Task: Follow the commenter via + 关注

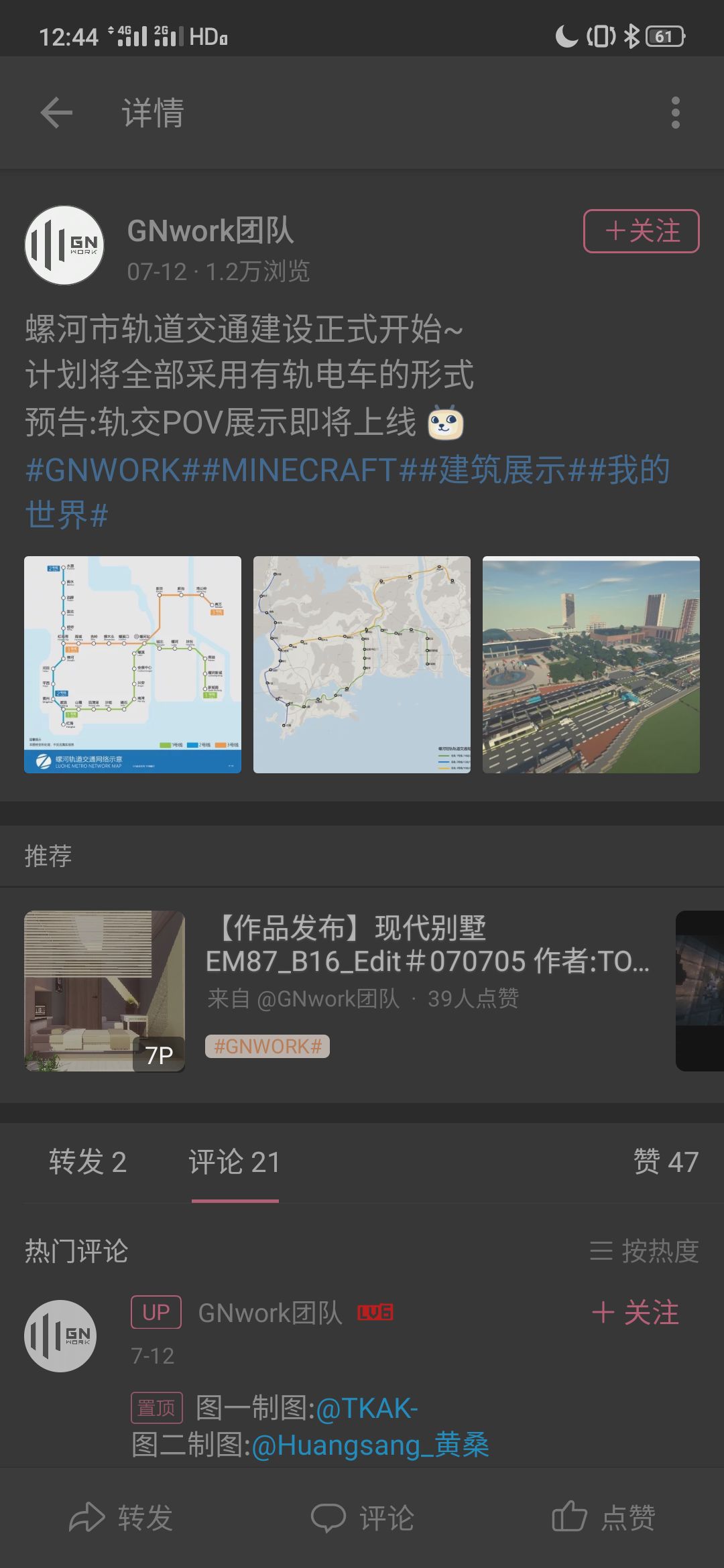Action: (636, 1312)
